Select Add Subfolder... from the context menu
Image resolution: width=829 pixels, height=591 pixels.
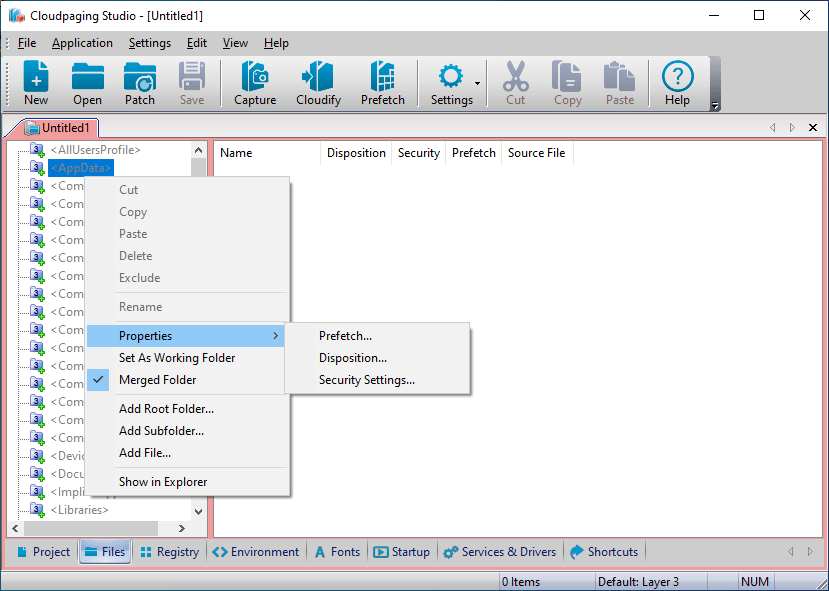point(187,431)
